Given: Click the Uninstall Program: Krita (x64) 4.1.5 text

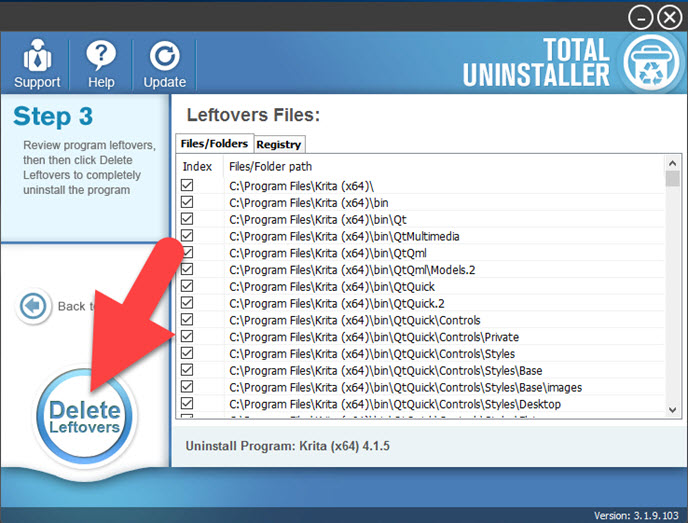Looking at the screenshot, I should coord(287,446).
